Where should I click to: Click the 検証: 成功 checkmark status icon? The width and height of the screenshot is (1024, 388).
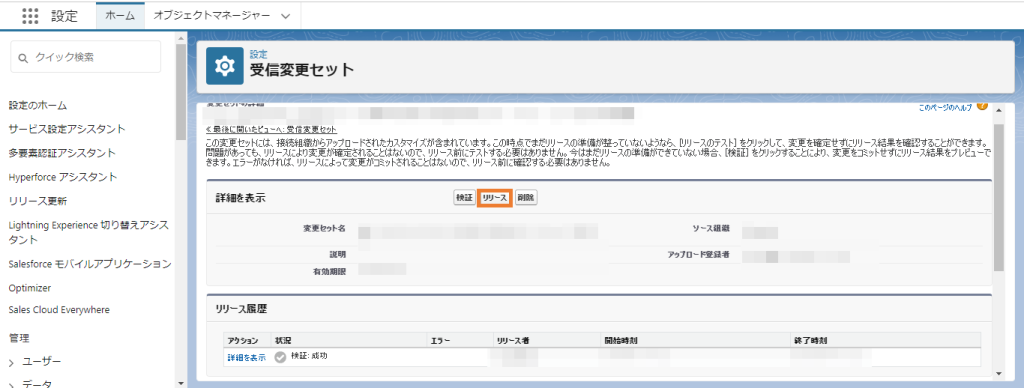[x=280, y=357]
